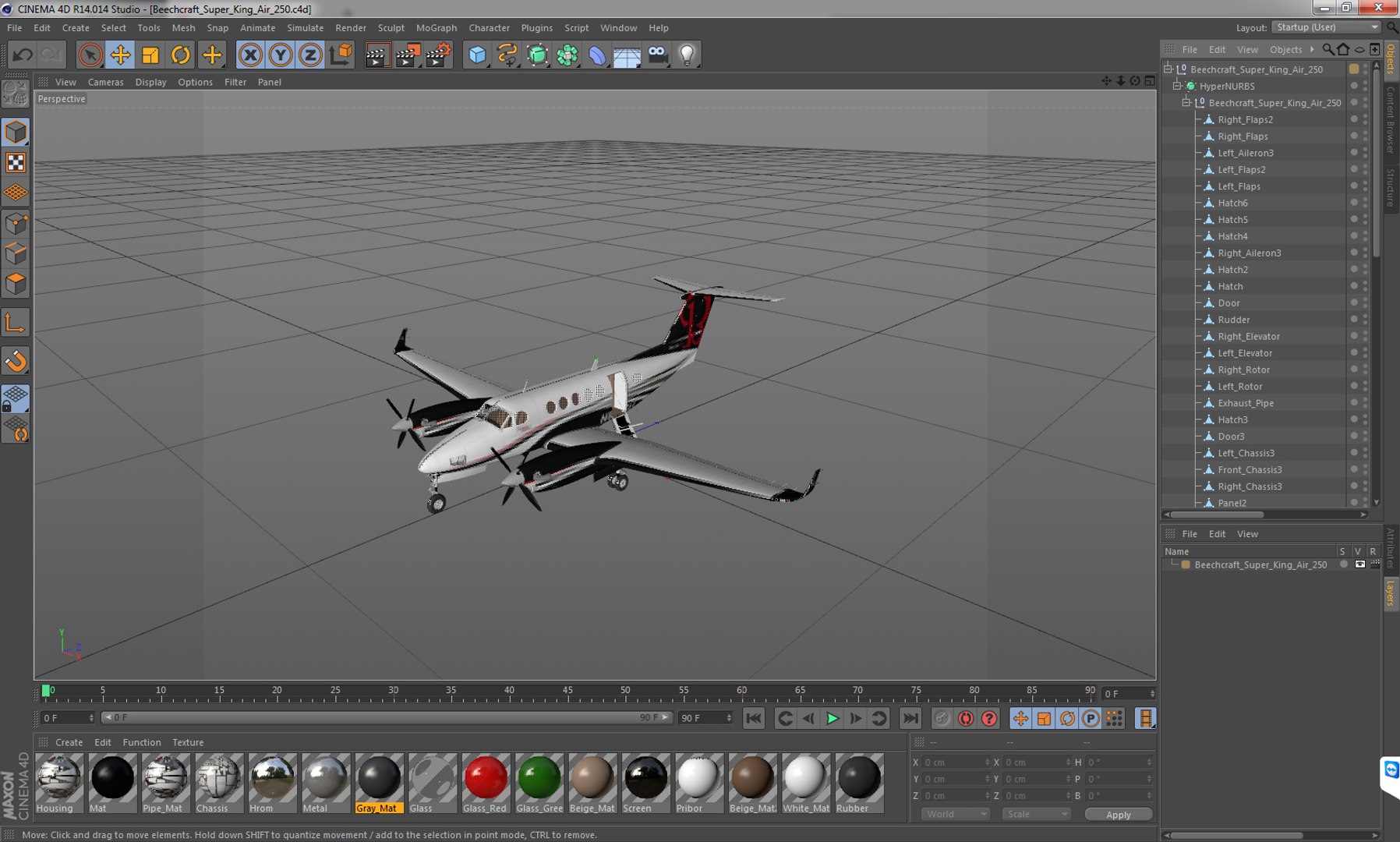Click the Record Active Objects button
Image resolution: width=1400 pixels, height=842 pixels.
pos(942,718)
